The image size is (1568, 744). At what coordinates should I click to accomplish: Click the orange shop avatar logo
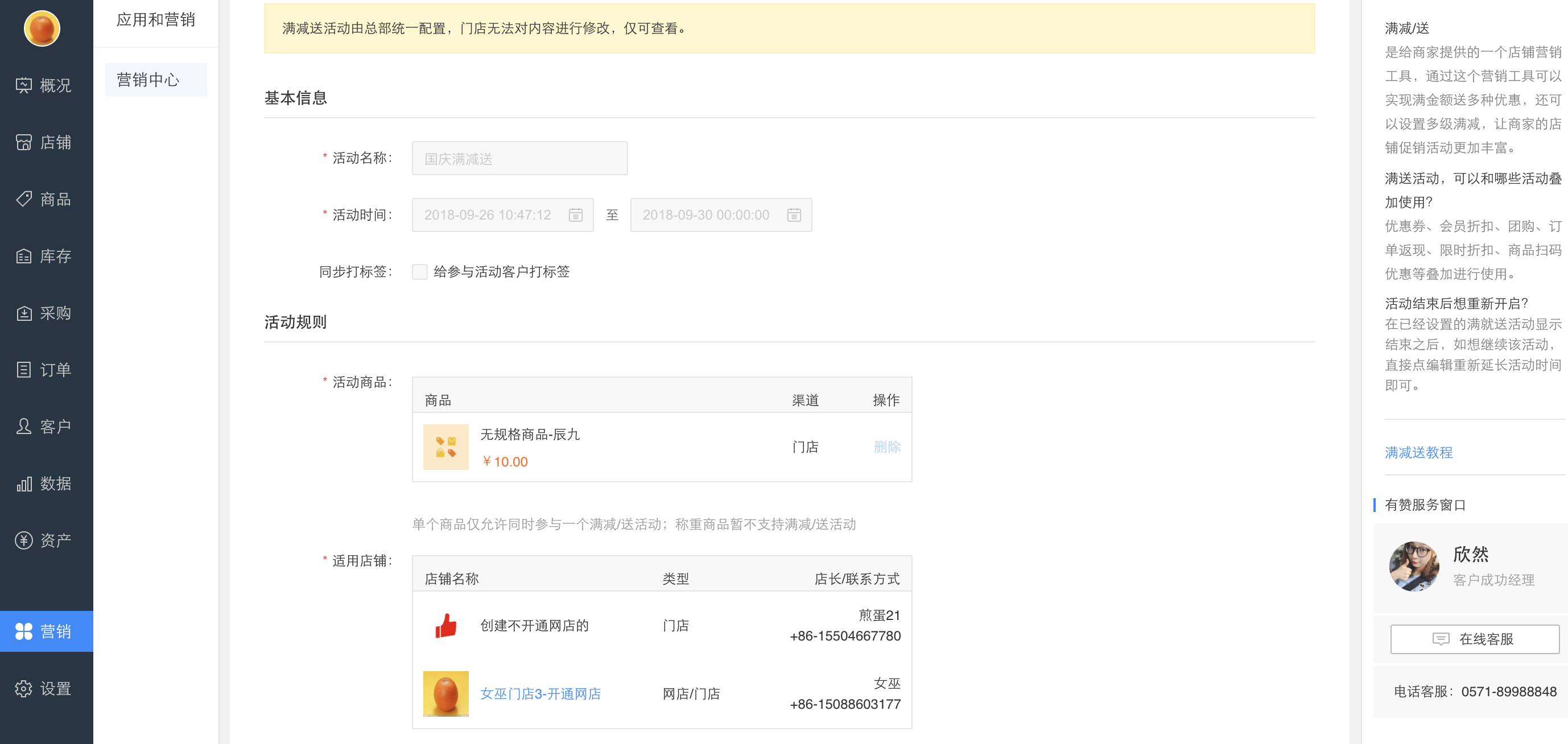pos(42,28)
